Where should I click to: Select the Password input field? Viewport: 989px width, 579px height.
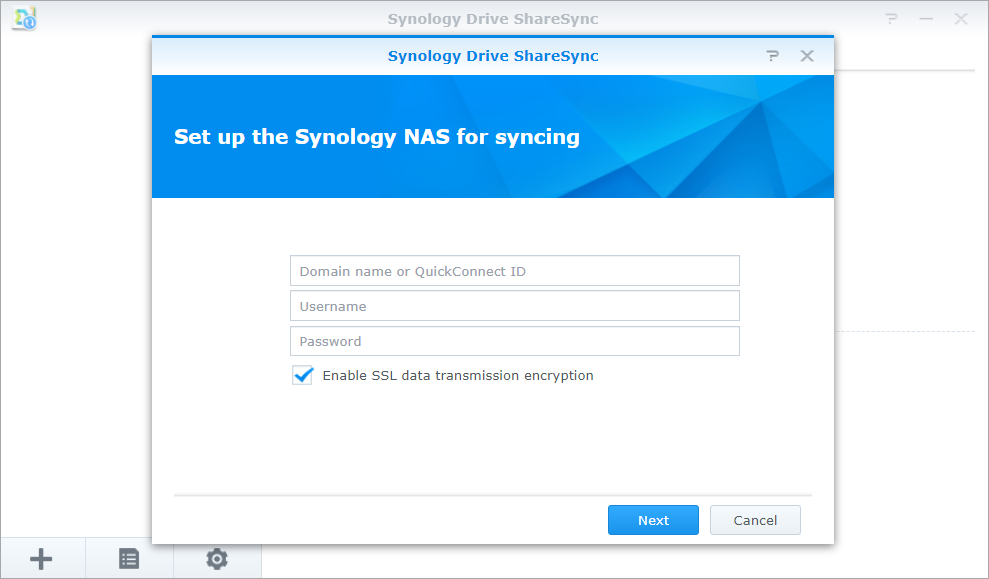click(514, 341)
